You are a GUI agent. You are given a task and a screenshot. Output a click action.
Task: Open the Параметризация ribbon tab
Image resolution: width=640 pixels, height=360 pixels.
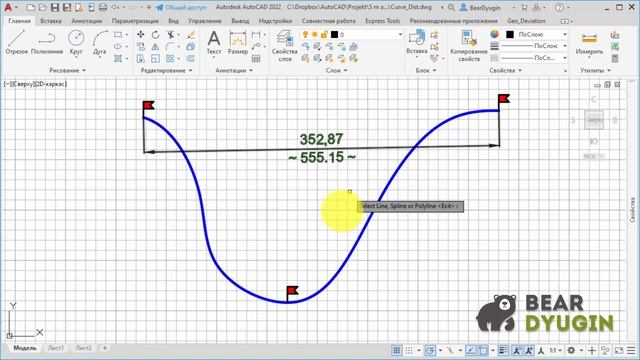pyautogui.click(x=135, y=20)
